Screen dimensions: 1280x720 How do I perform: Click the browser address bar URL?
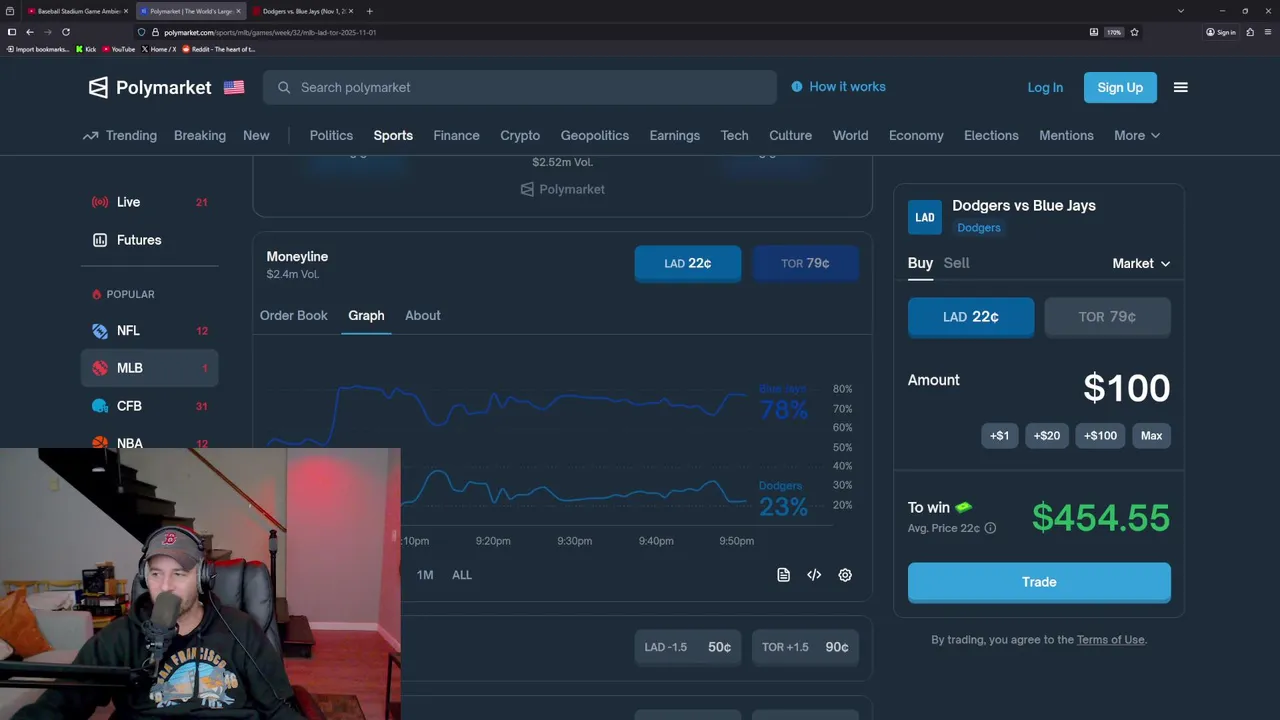click(x=270, y=32)
